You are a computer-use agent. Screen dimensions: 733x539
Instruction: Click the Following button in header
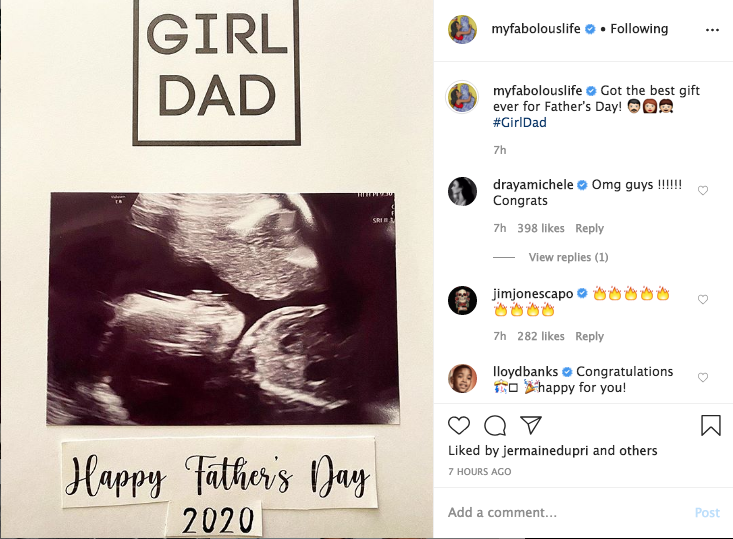click(x=639, y=29)
